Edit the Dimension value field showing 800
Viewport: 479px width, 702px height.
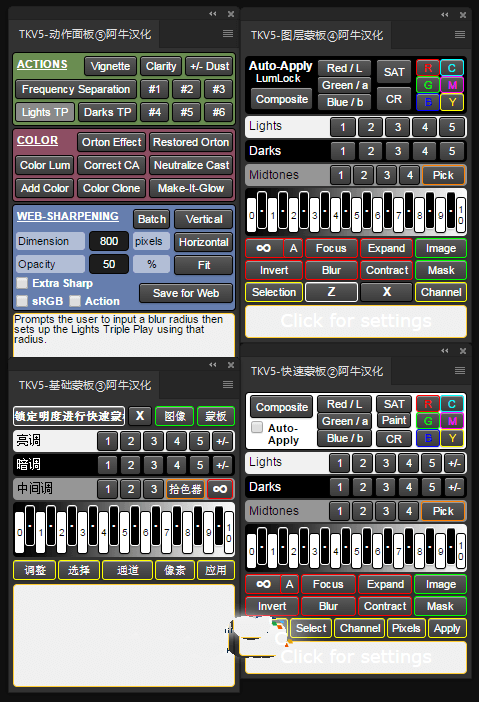coord(109,241)
